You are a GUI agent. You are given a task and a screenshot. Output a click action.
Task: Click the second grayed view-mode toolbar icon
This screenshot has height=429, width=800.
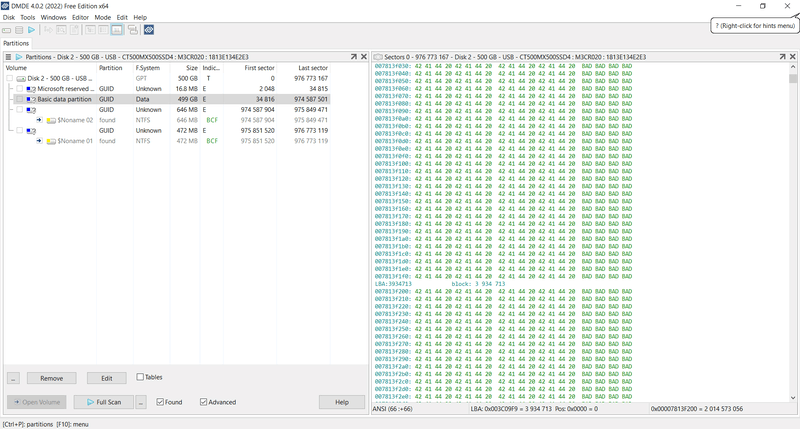(x=104, y=30)
